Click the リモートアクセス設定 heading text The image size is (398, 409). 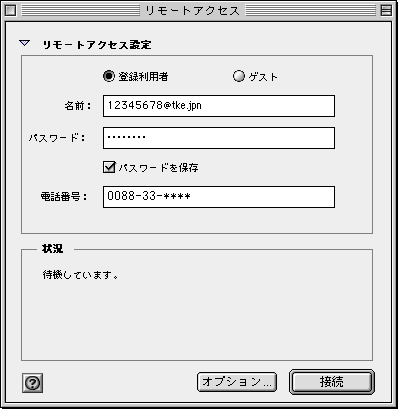pos(97,45)
